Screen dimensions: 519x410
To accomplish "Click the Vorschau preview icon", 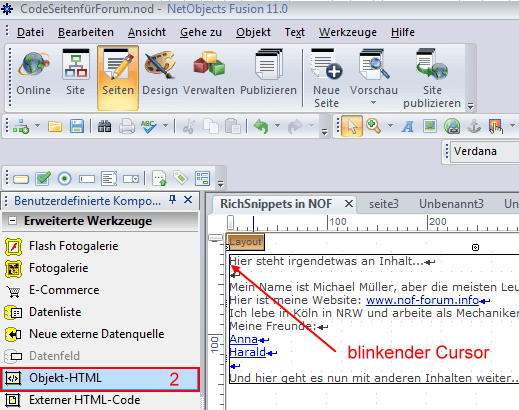I will click(x=374, y=65).
